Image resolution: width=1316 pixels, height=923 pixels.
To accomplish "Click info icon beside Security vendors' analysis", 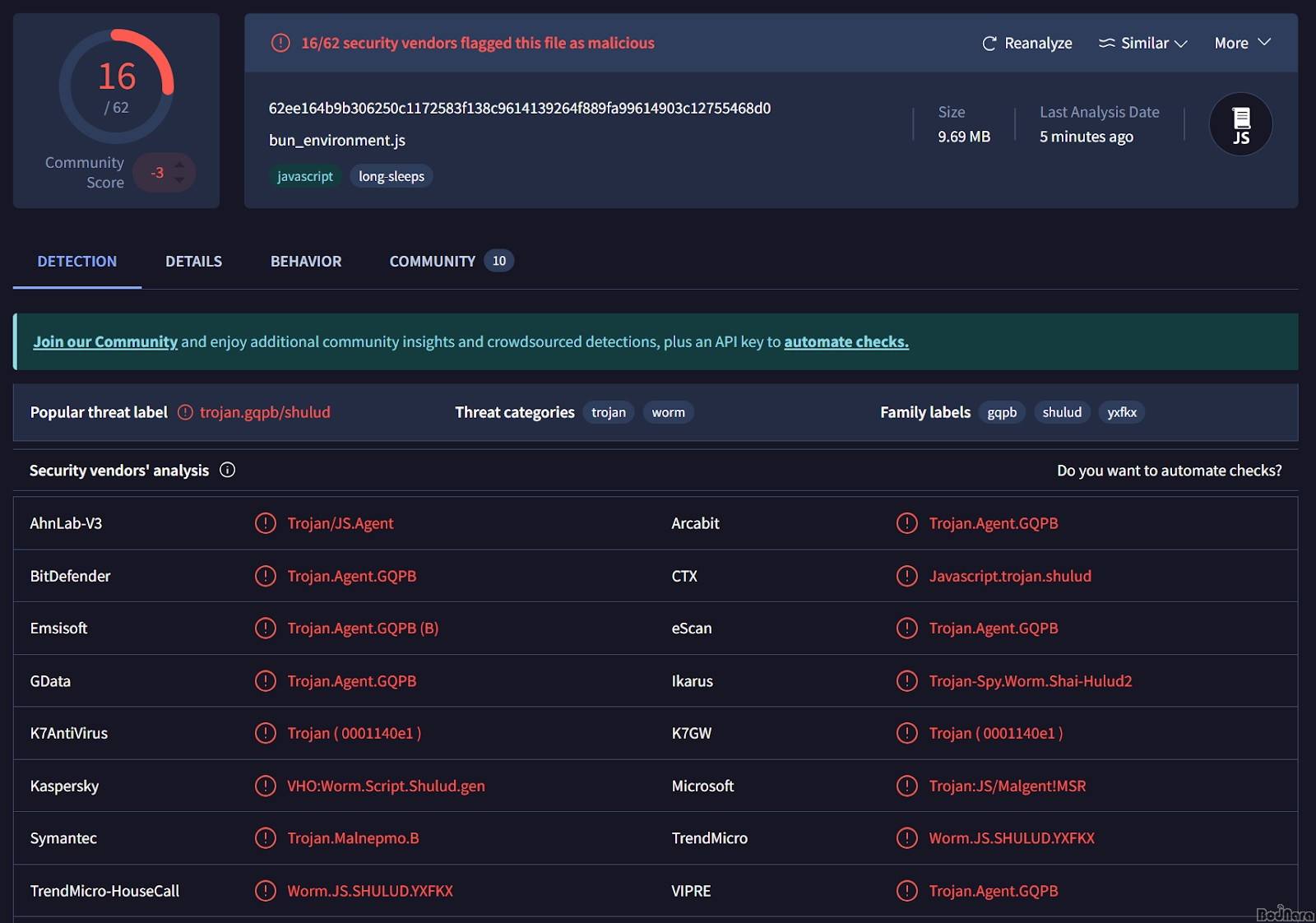I will pyautogui.click(x=228, y=470).
